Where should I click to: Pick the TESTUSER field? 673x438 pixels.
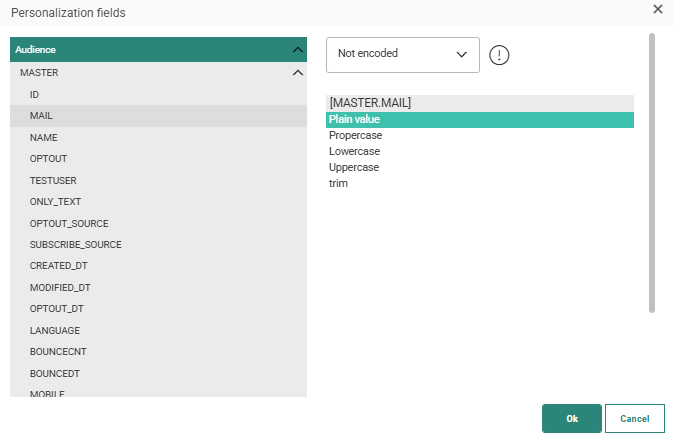(53, 180)
